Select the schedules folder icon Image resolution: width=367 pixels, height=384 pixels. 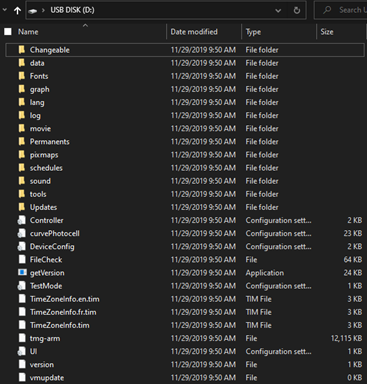coord(22,168)
